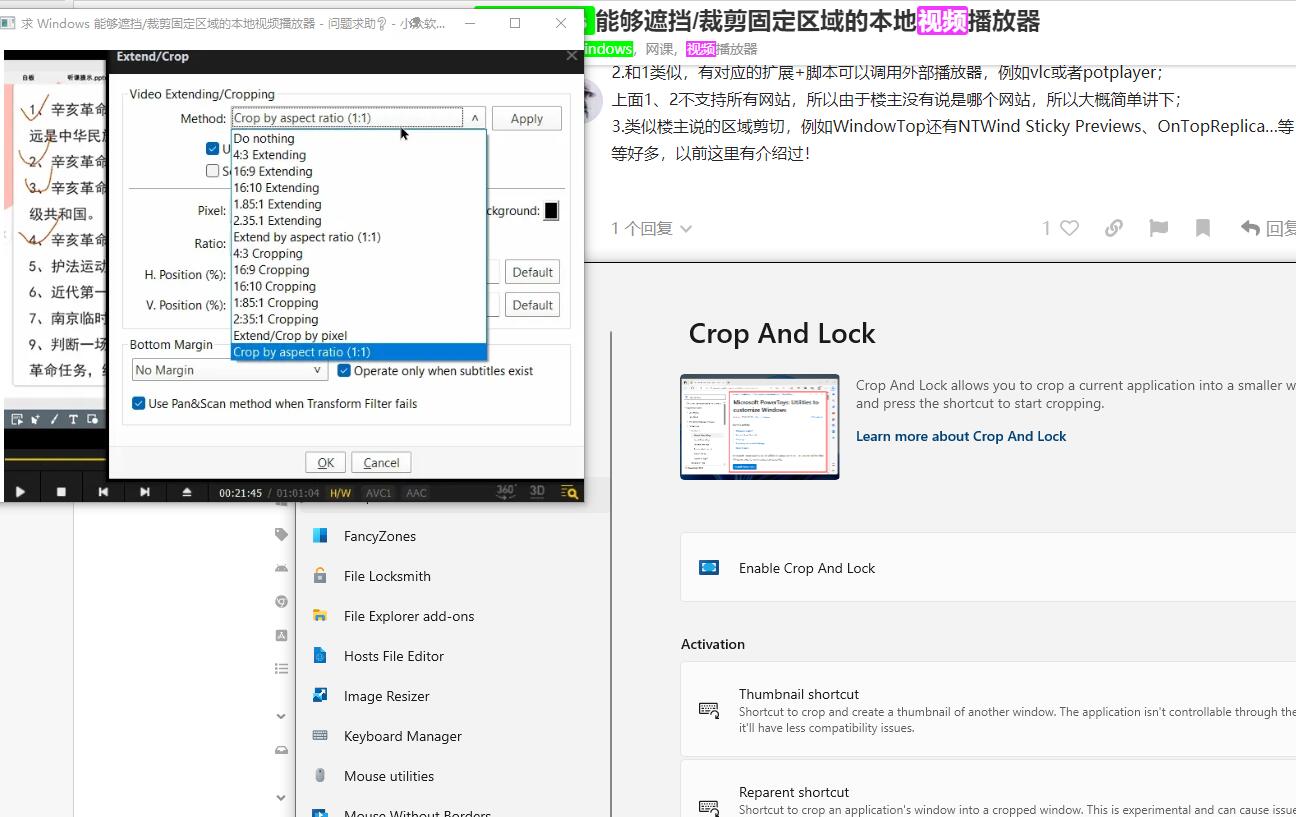Click the 'Thumbnail shortcut' setting row

(x=988, y=709)
